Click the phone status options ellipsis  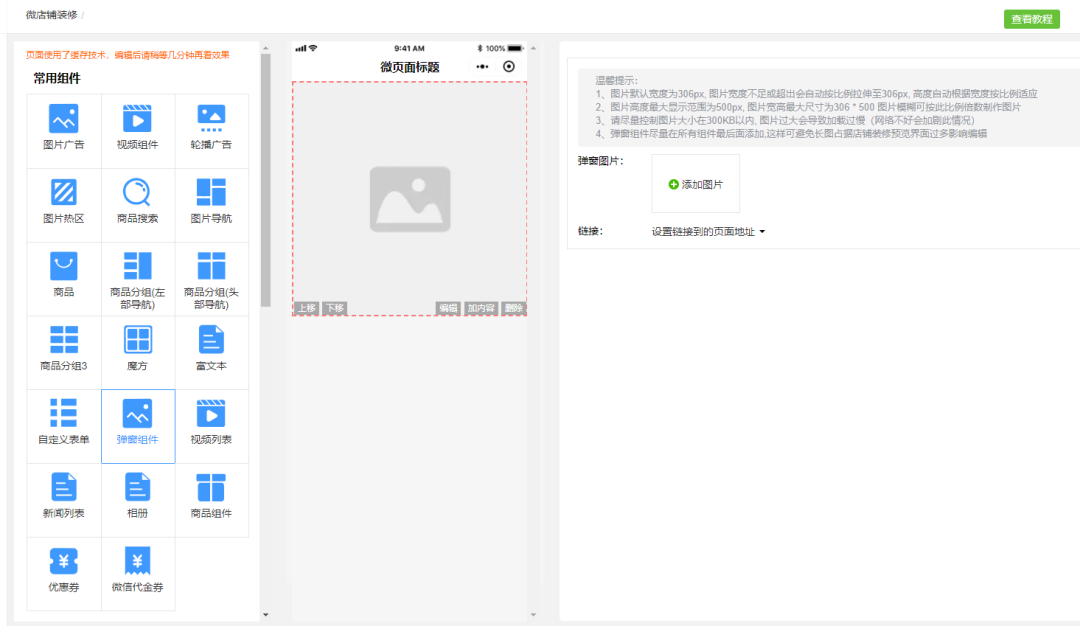click(481, 66)
